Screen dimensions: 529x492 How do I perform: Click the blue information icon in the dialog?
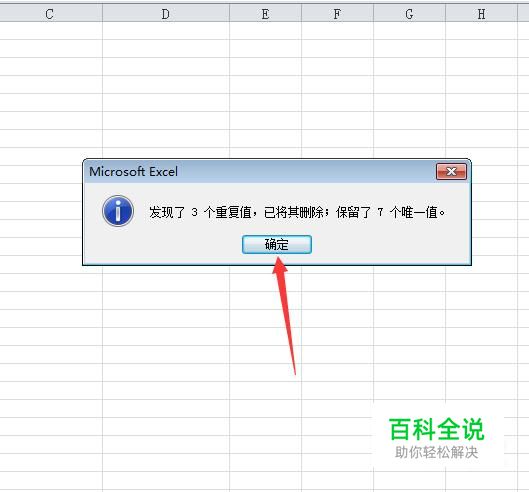click(118, 211)
